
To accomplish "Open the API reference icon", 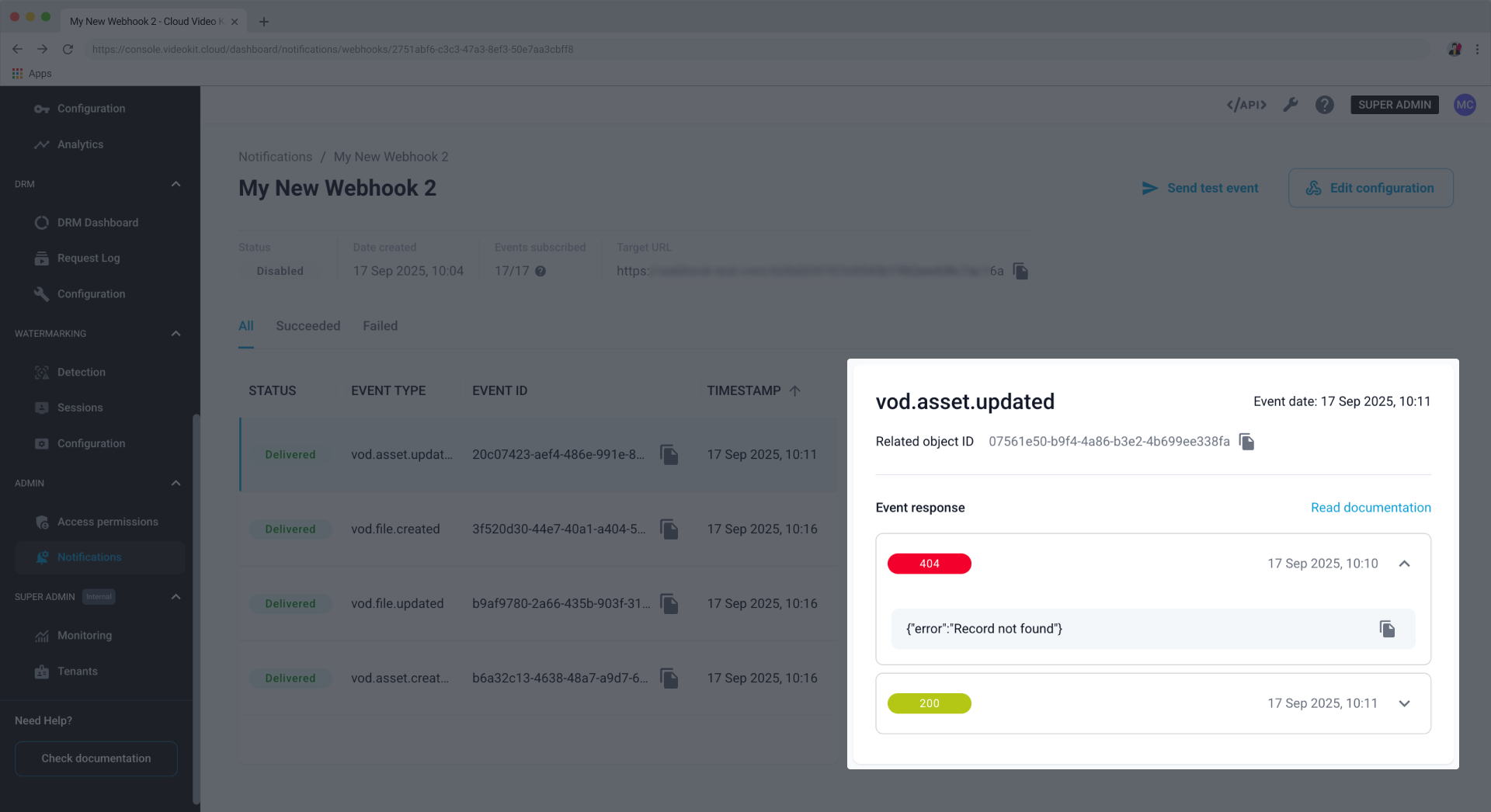I will coord(1246,105).
